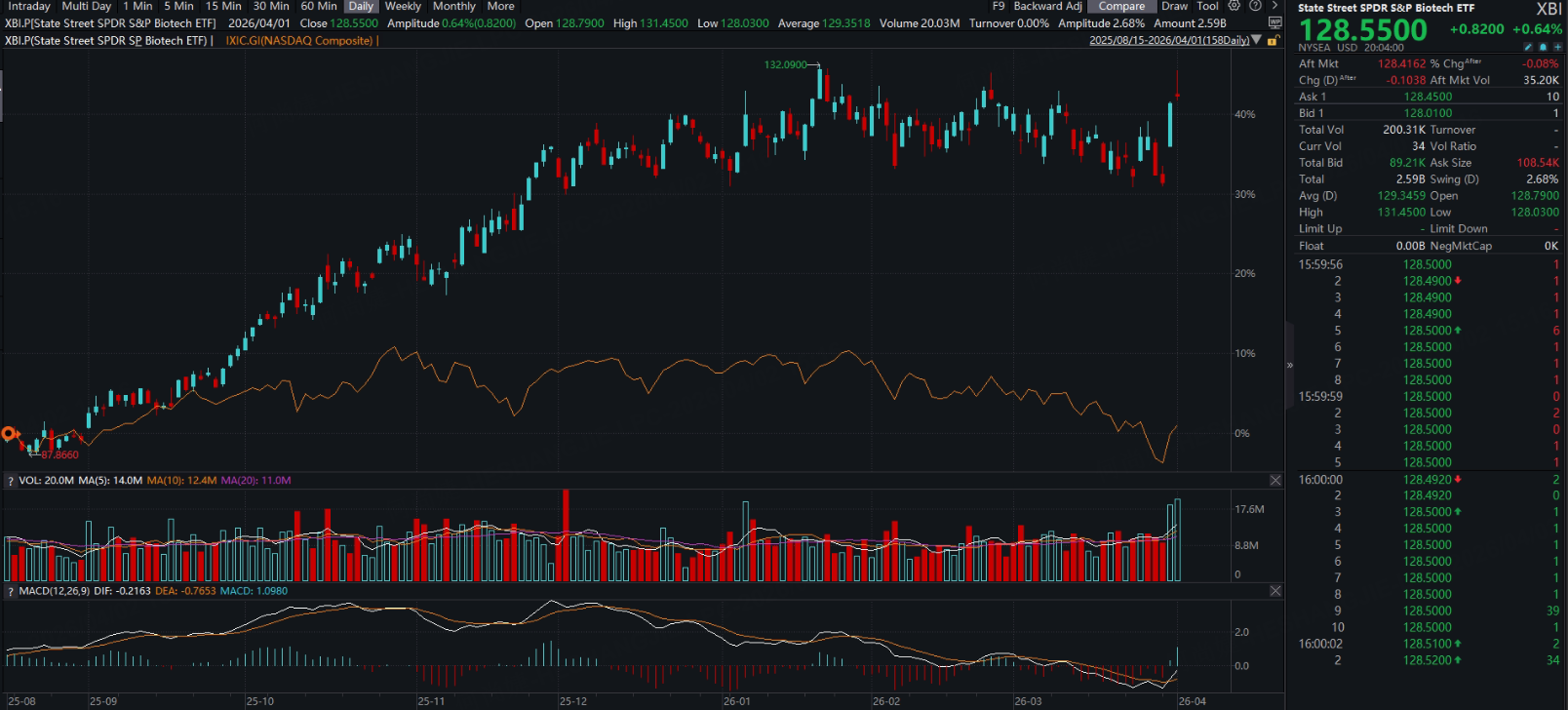The width and height of the screenshot is (1568, 710).
Task: Open chart settings gear icon
Action: point(1234,6)
